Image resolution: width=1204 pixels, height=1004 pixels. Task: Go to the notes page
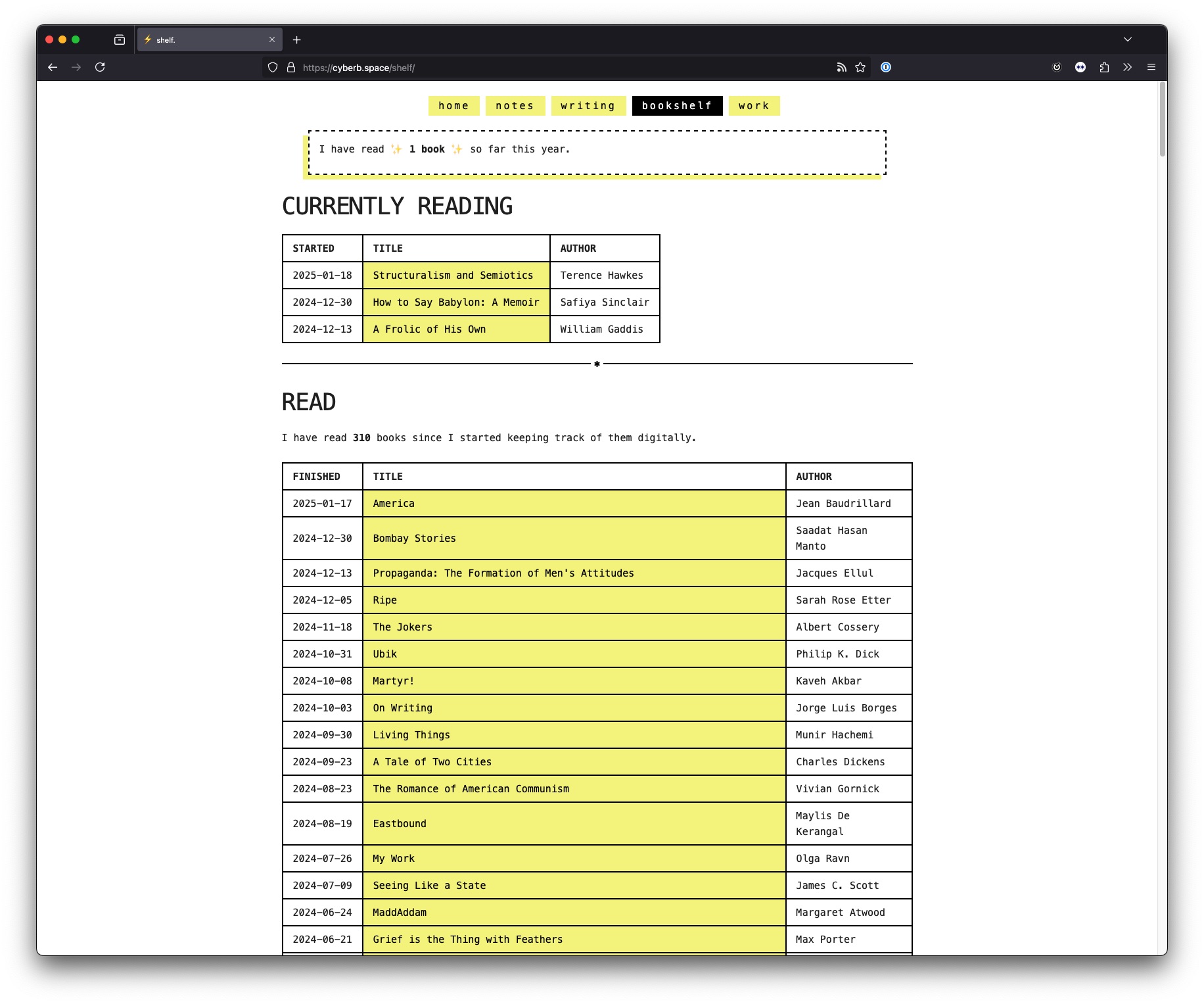[x=515, y=106]
